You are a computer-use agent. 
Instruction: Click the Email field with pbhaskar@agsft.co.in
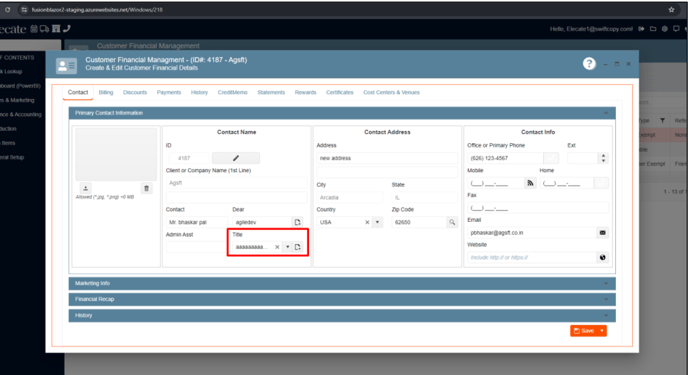(532, 232)
